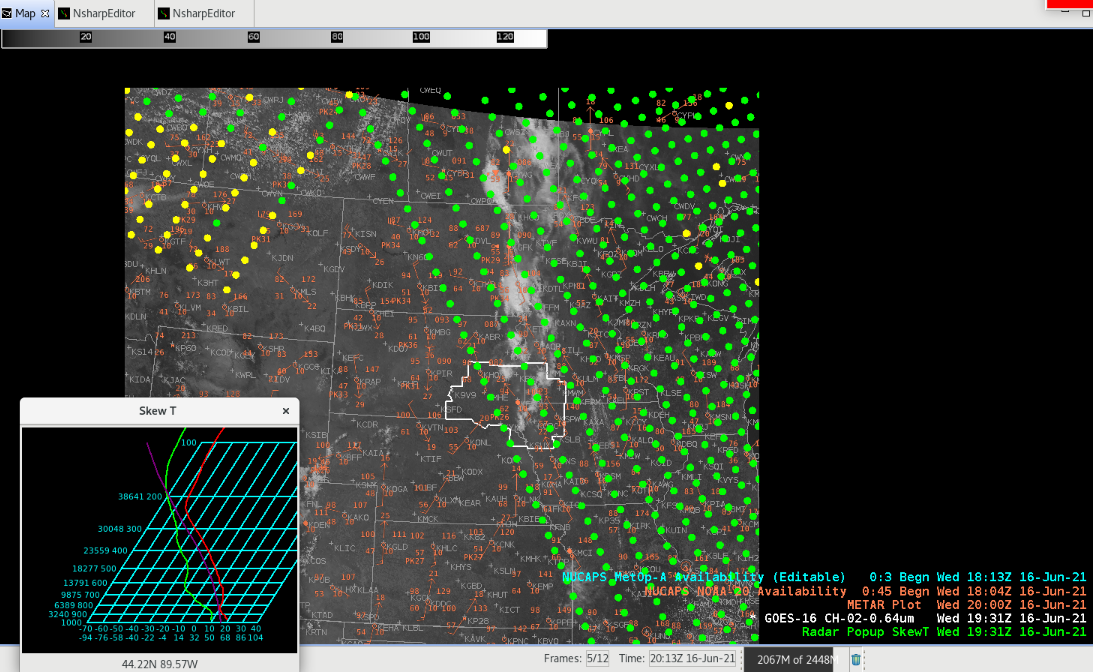This screenshot has height=672, width=1093.
Task: Click the Skew T popup title bar
Action: point(158,411)
